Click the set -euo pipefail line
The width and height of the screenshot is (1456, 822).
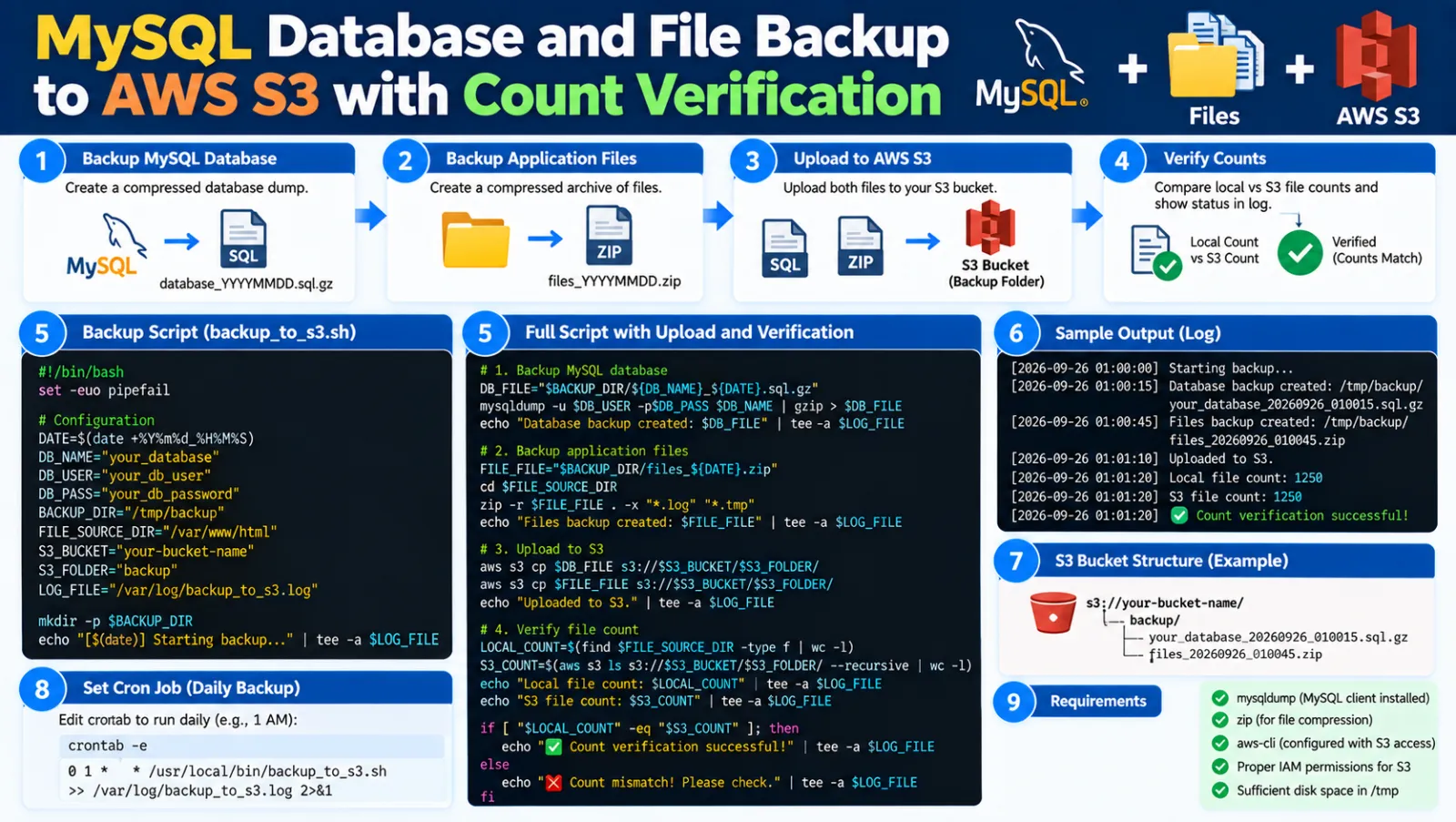[104, 391]
